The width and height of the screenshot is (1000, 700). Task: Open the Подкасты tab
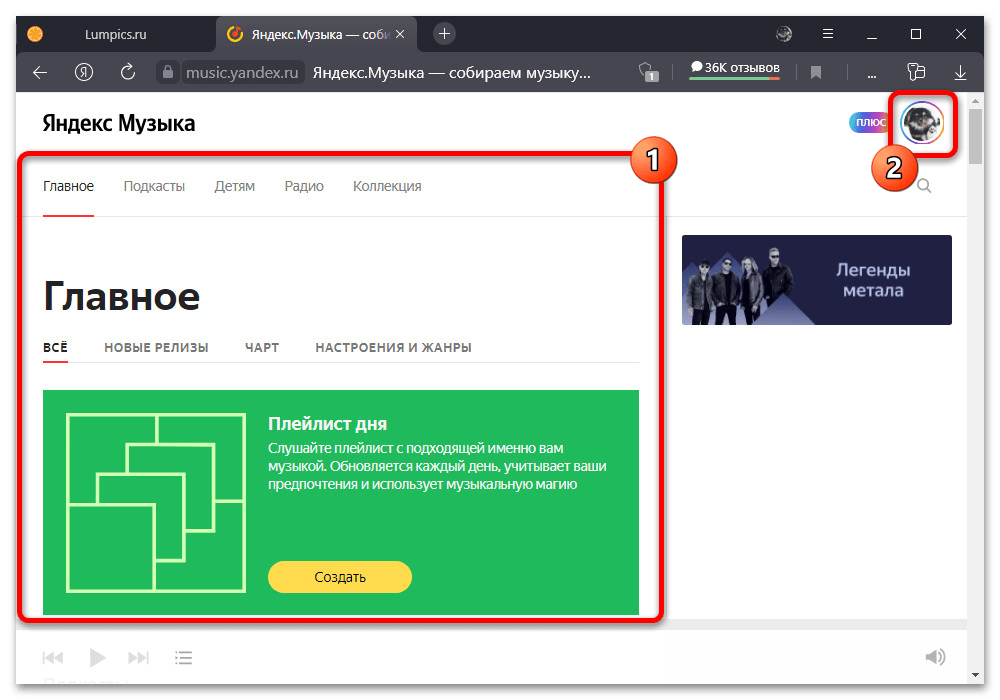[x=154, y=186]
